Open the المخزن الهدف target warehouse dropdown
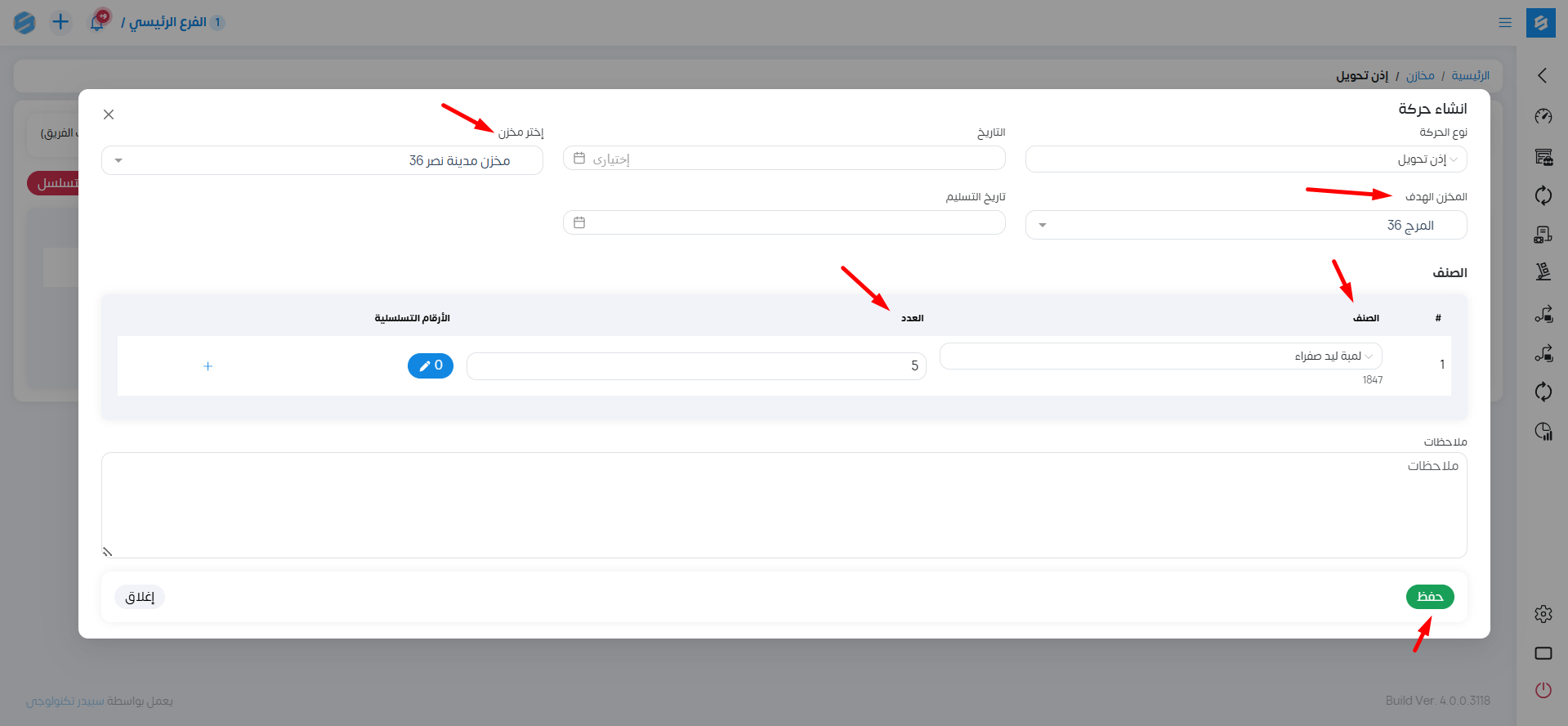 tap(1246, 225)
